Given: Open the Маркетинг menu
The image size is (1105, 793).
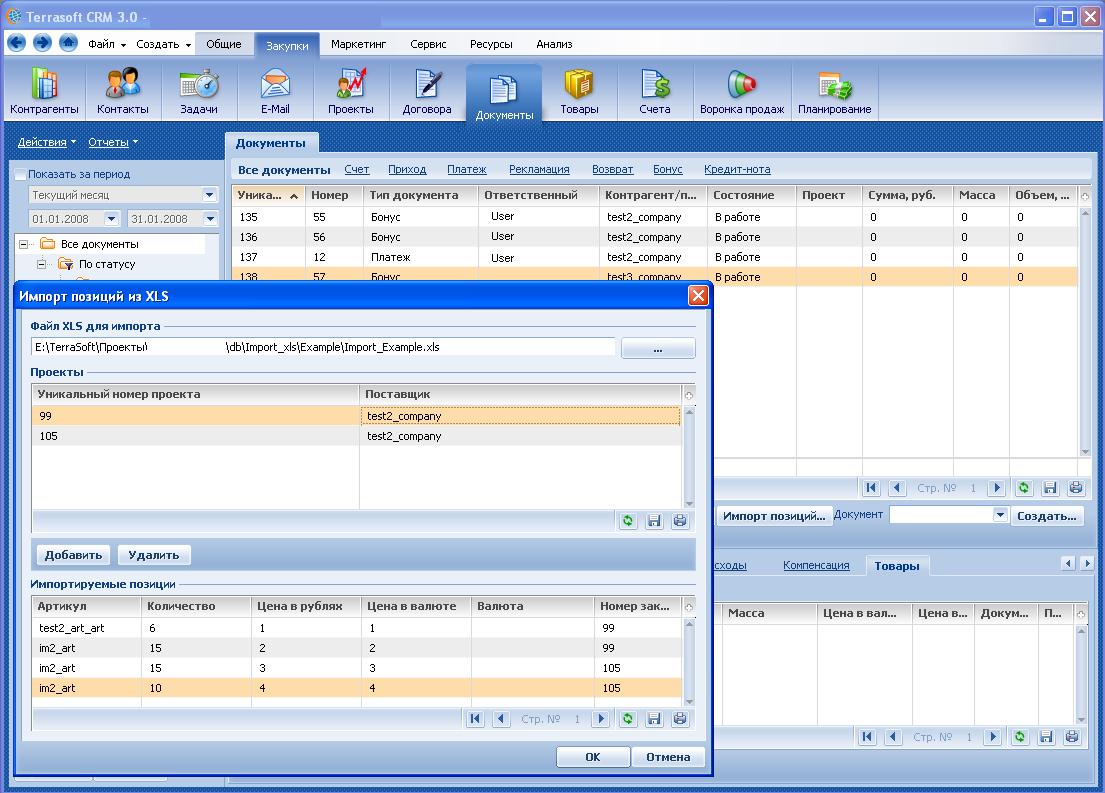Looking at the screenshot, I should pyautogui.click(x=359, y=44).
